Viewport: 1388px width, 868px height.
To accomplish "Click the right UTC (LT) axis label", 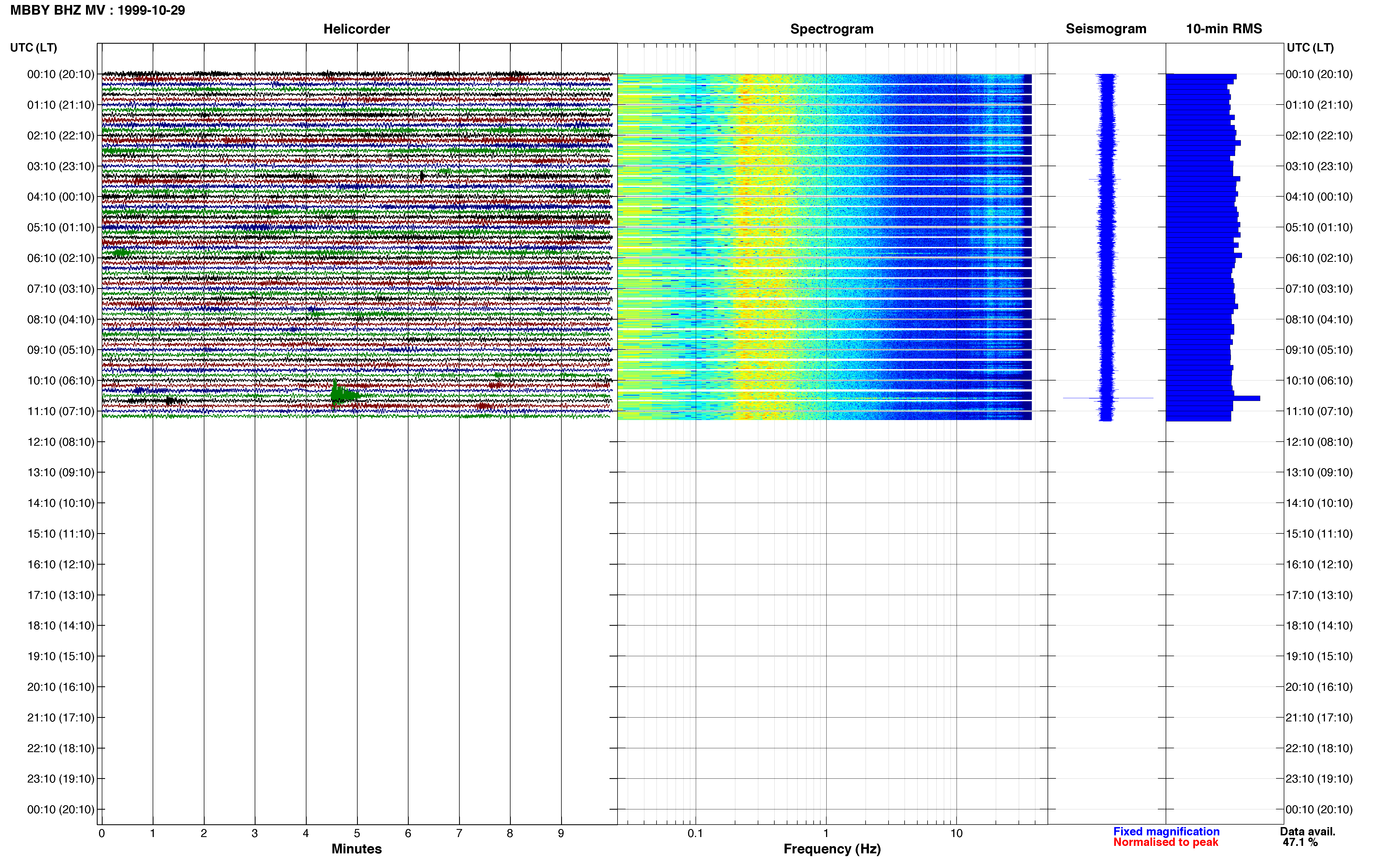I will 1310,48.
